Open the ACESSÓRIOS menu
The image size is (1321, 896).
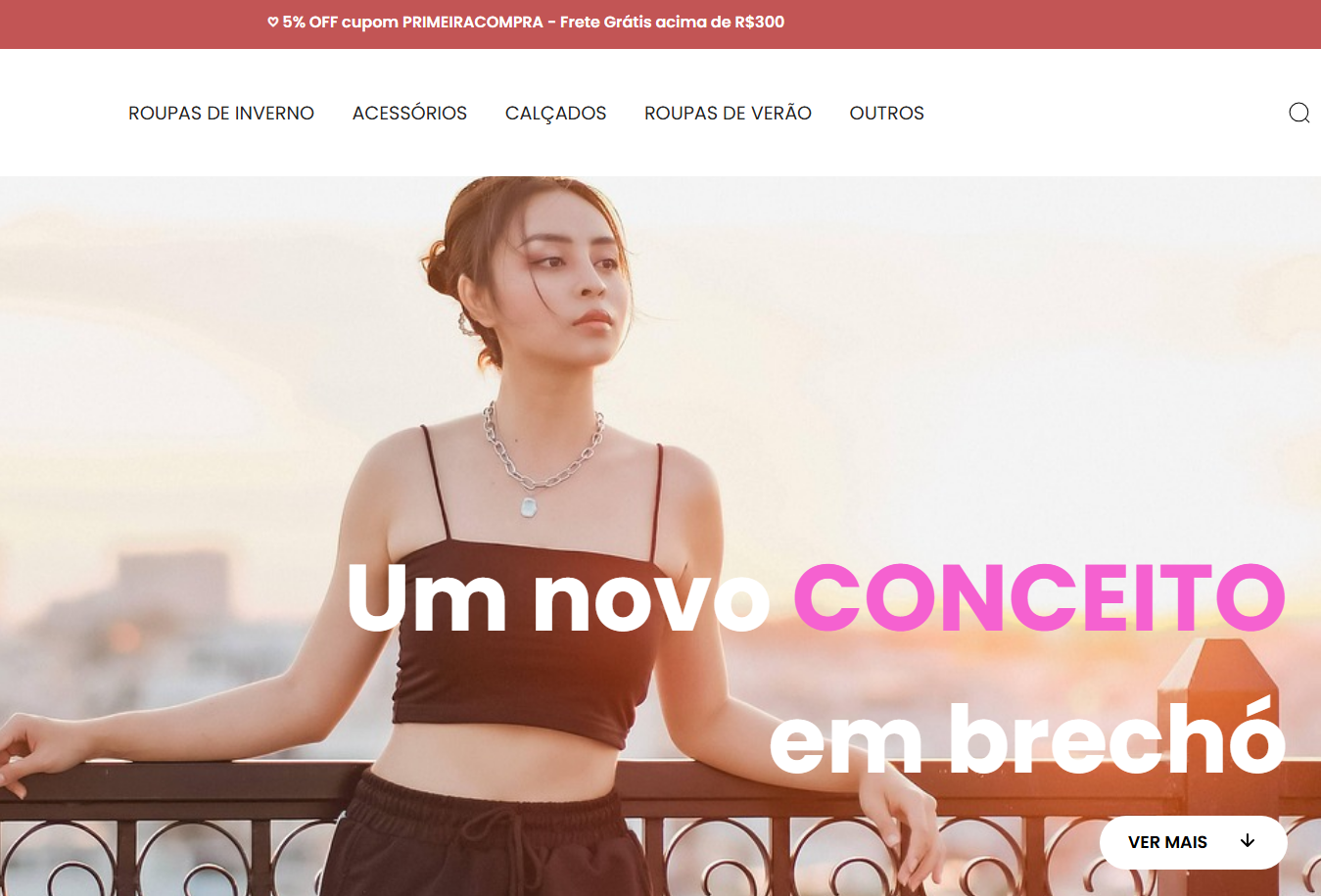(x=409, y=113)
